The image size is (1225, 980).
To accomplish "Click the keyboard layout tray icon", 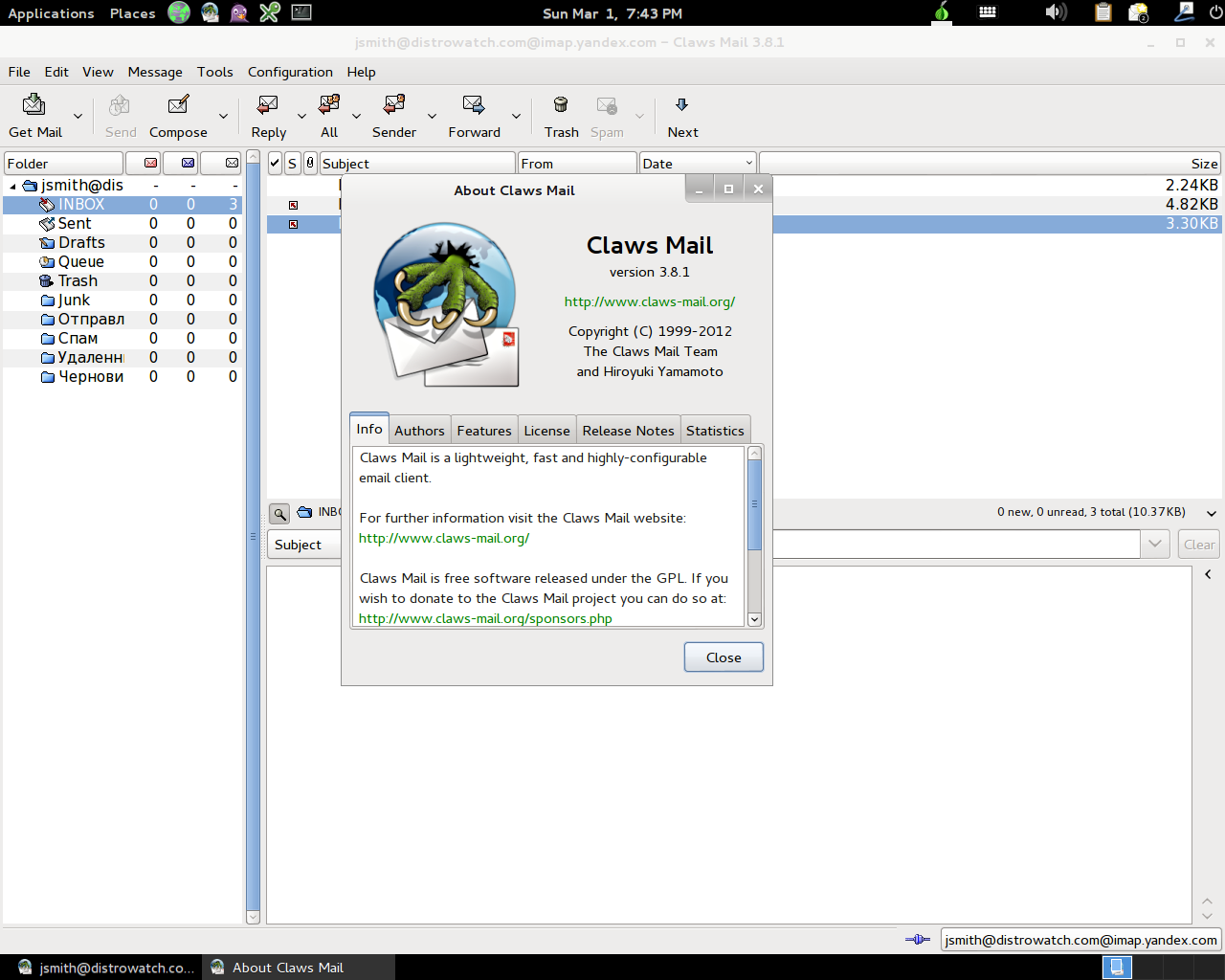I will 988,12.
